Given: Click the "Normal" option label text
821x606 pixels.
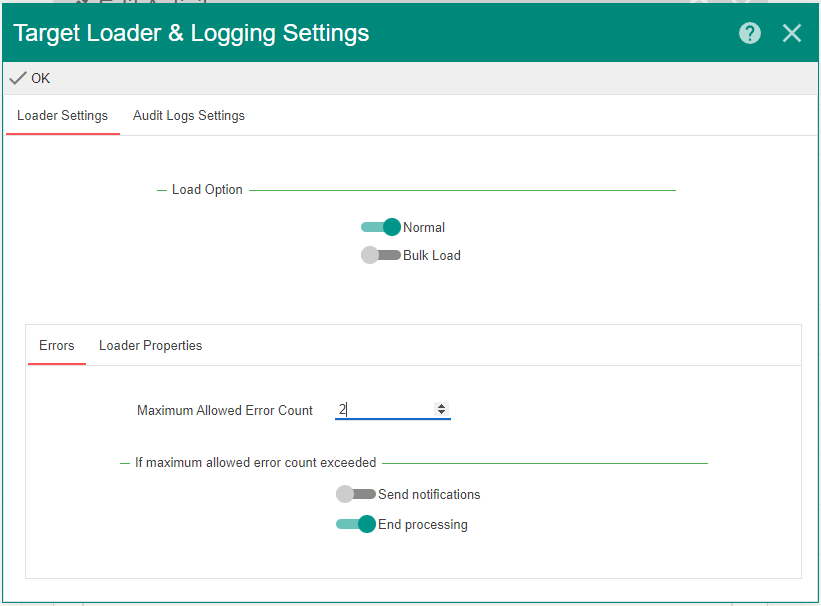Looking at the screenshot, I should (x=424, y=227).
